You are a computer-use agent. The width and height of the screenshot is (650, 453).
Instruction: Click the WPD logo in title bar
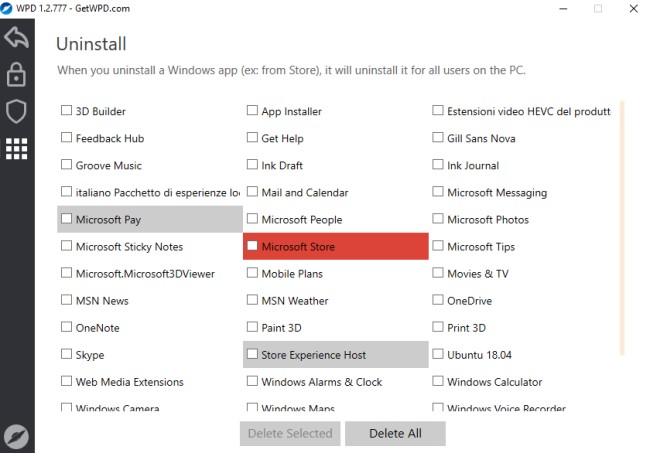pos(8,8)
